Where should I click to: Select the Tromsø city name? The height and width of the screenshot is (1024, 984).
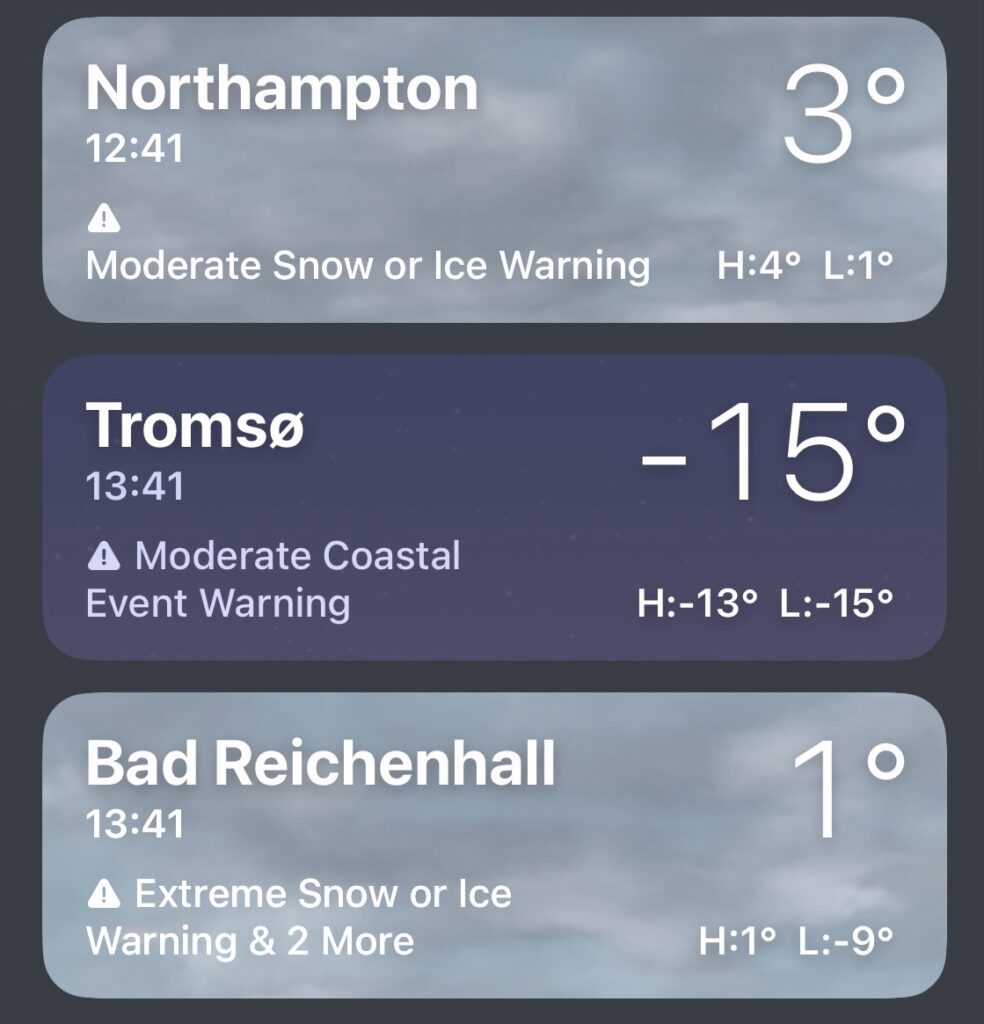195,427
